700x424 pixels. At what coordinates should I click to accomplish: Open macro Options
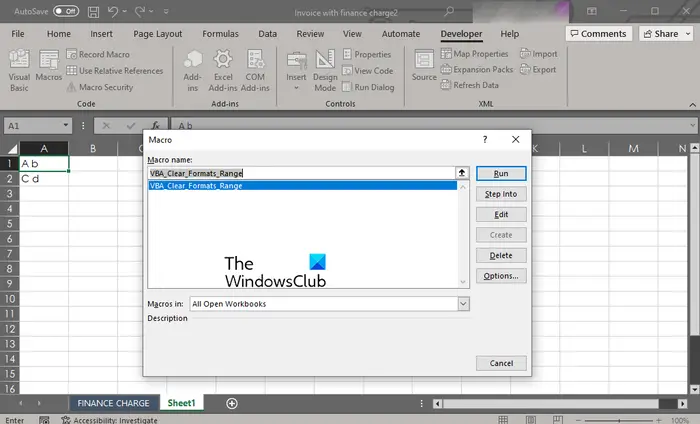pos(501,276)
